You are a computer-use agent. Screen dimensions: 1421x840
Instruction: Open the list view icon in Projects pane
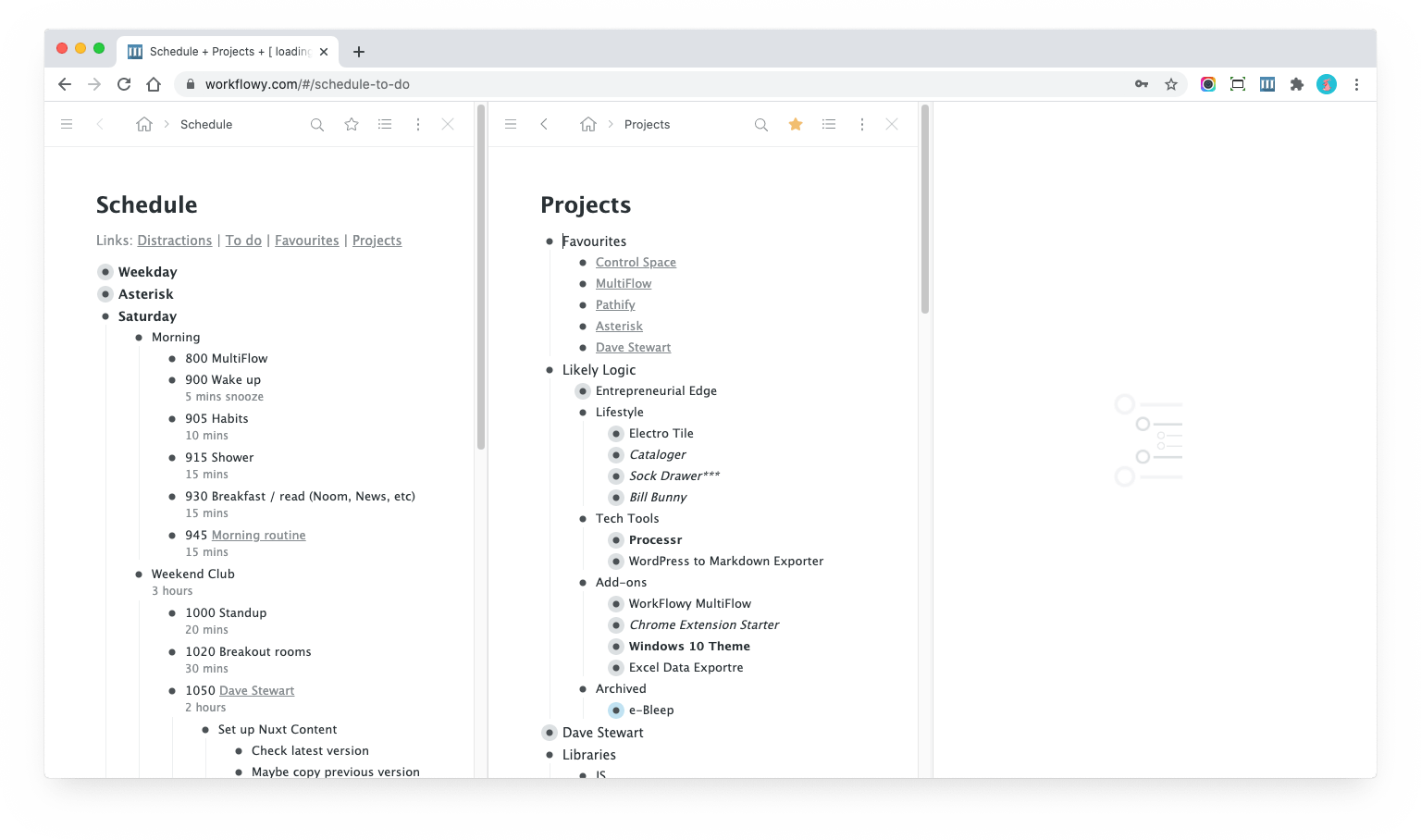coord(829,125)
